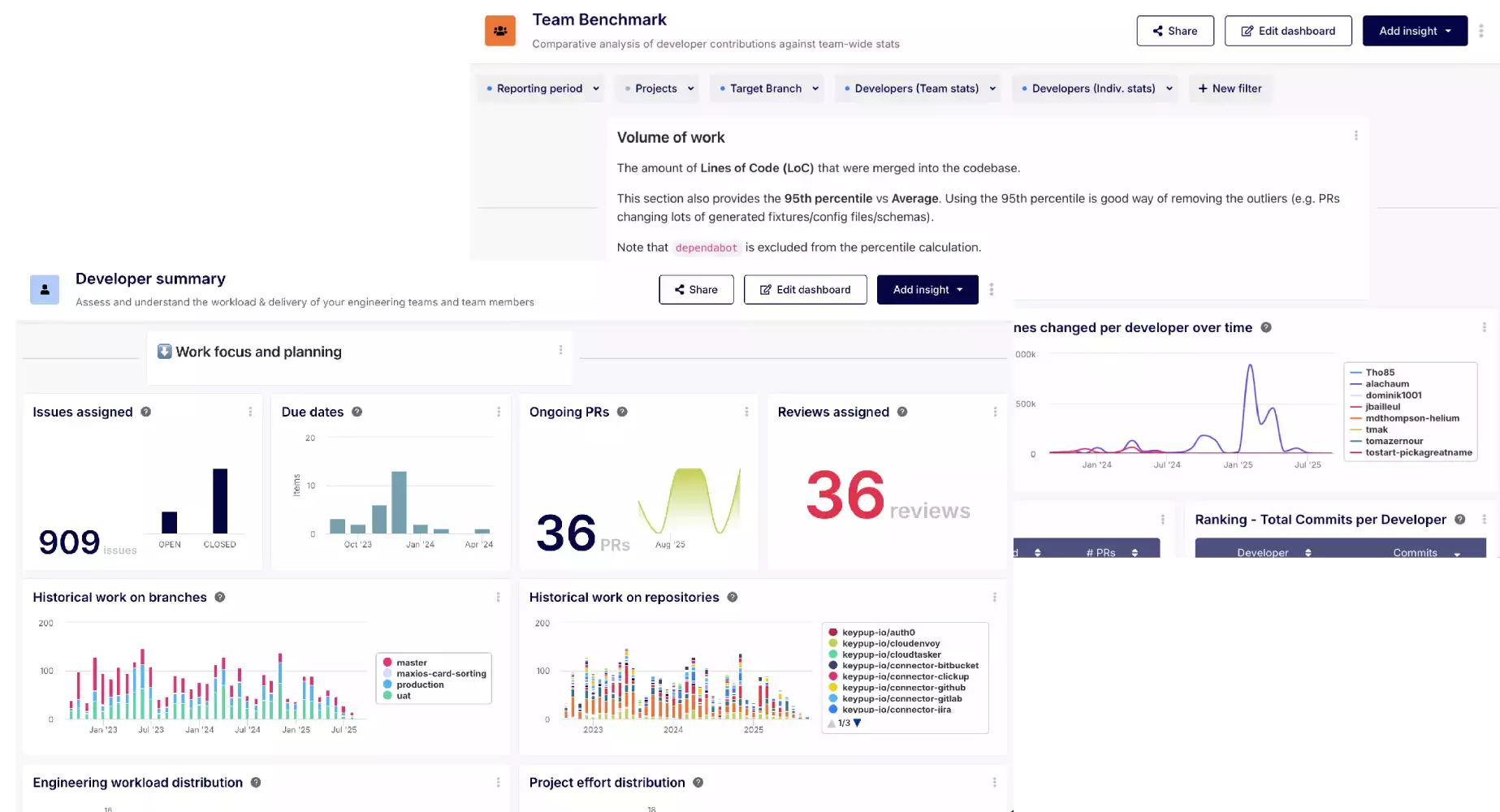Open the Add insight dropdown
Image resolution: width=1500 pixels, height=812 pixels.
1415,30
